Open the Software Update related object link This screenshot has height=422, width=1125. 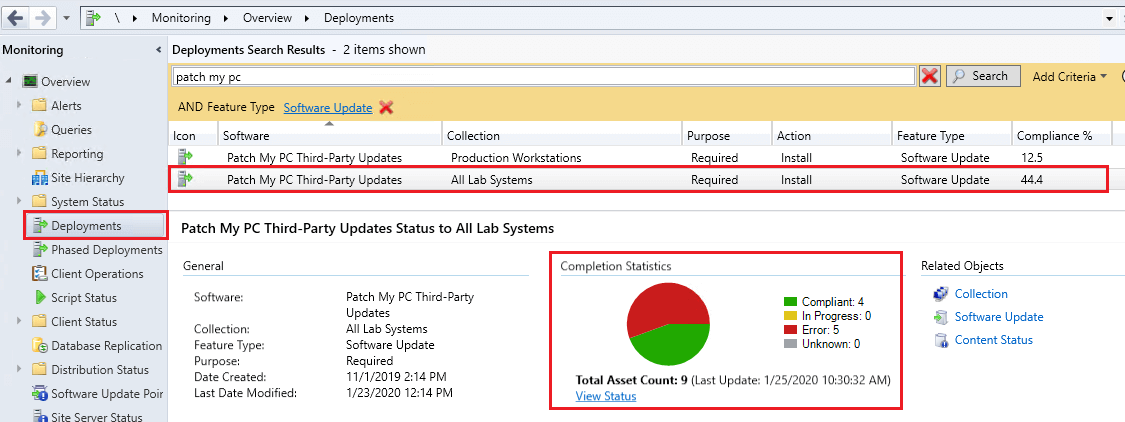pyautogui.click(x=999, y=316)
